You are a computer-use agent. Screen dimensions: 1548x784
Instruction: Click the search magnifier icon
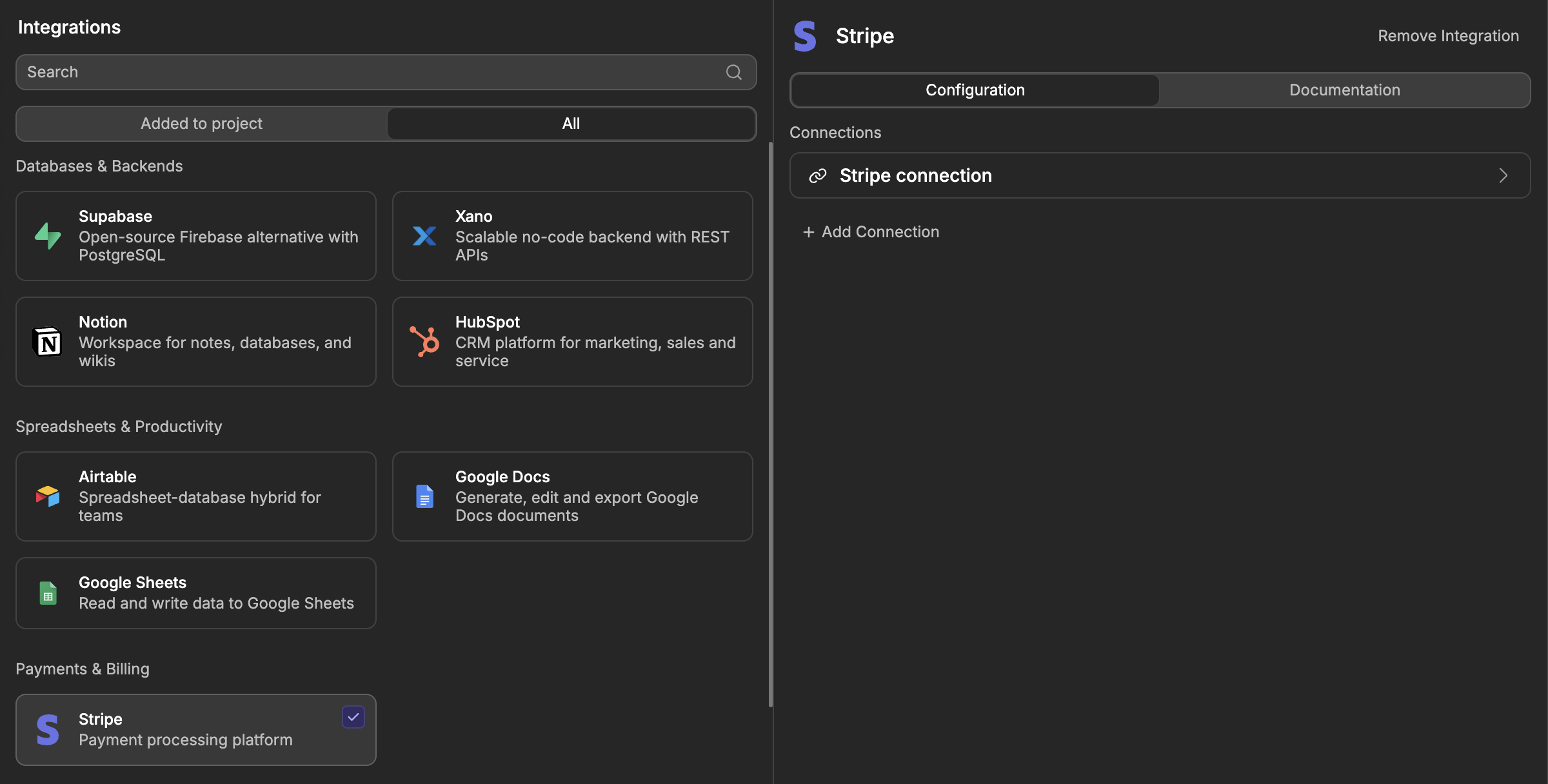point(733,72)
